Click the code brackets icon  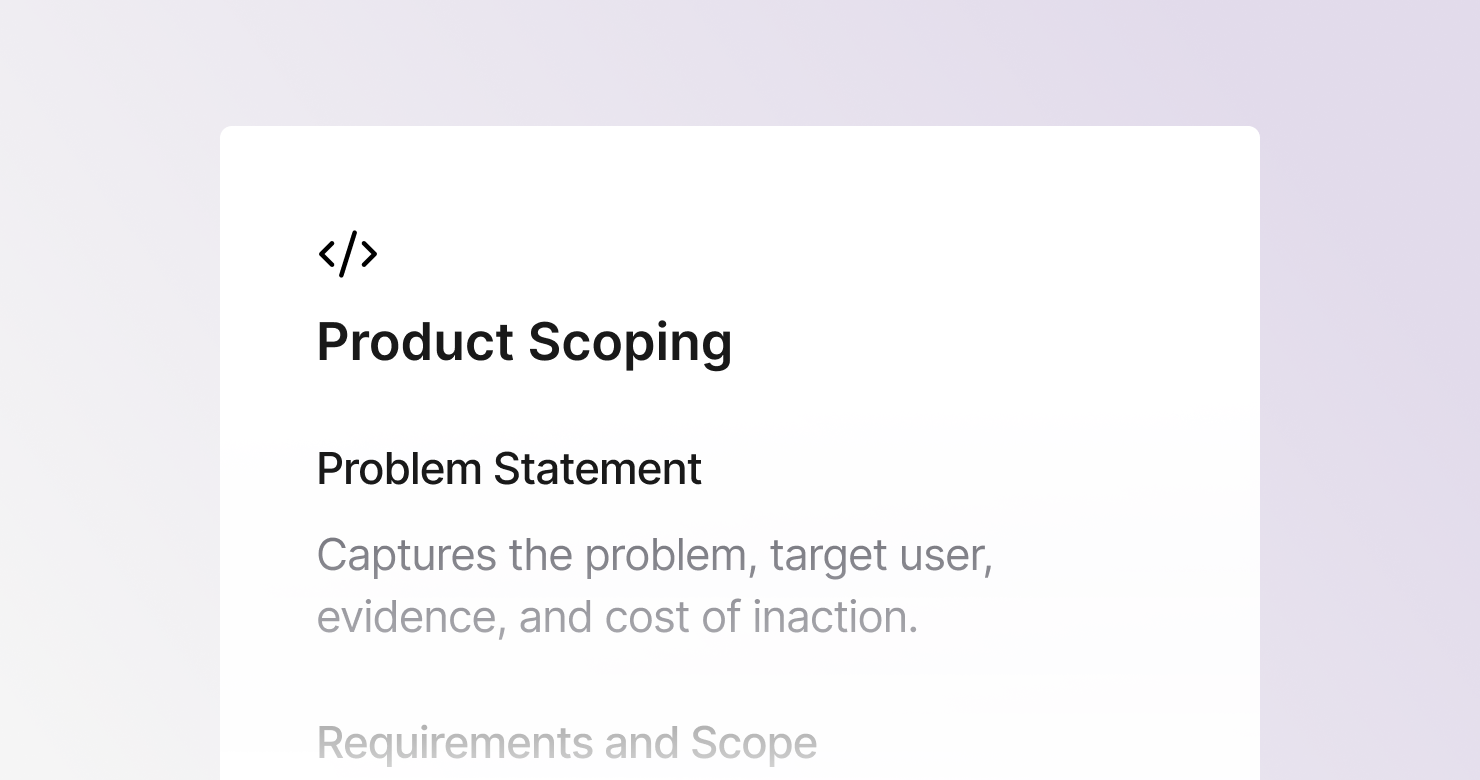[x=348, y=254]
